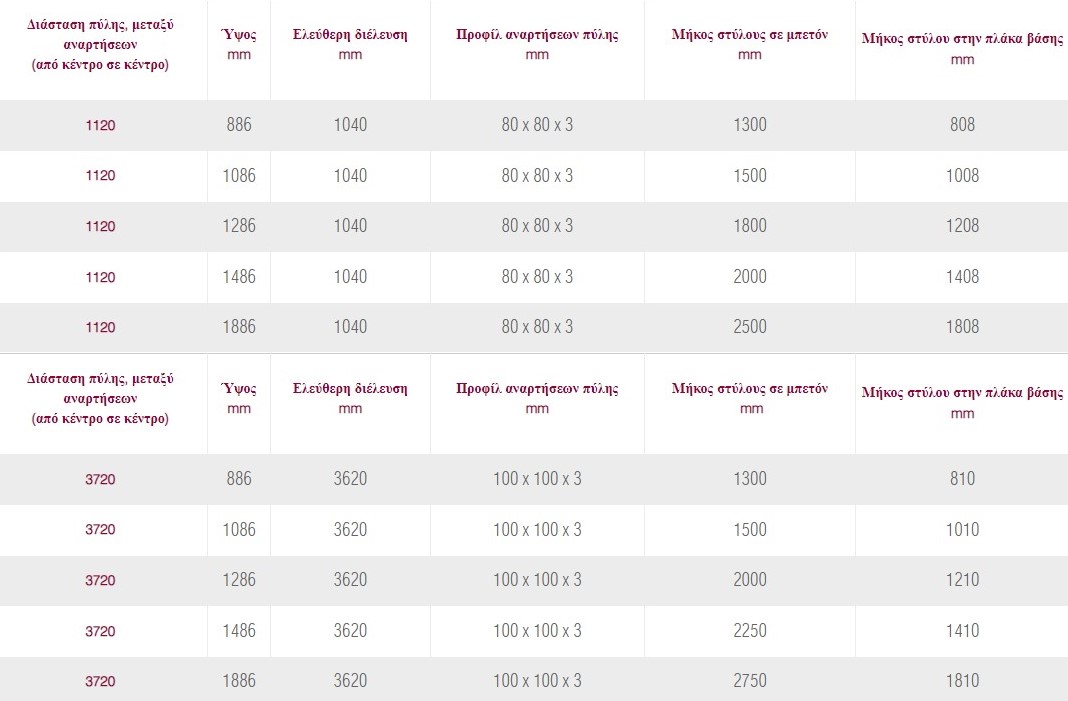Select the 1410 value cell
The image size is (1068, 701).
962,631
